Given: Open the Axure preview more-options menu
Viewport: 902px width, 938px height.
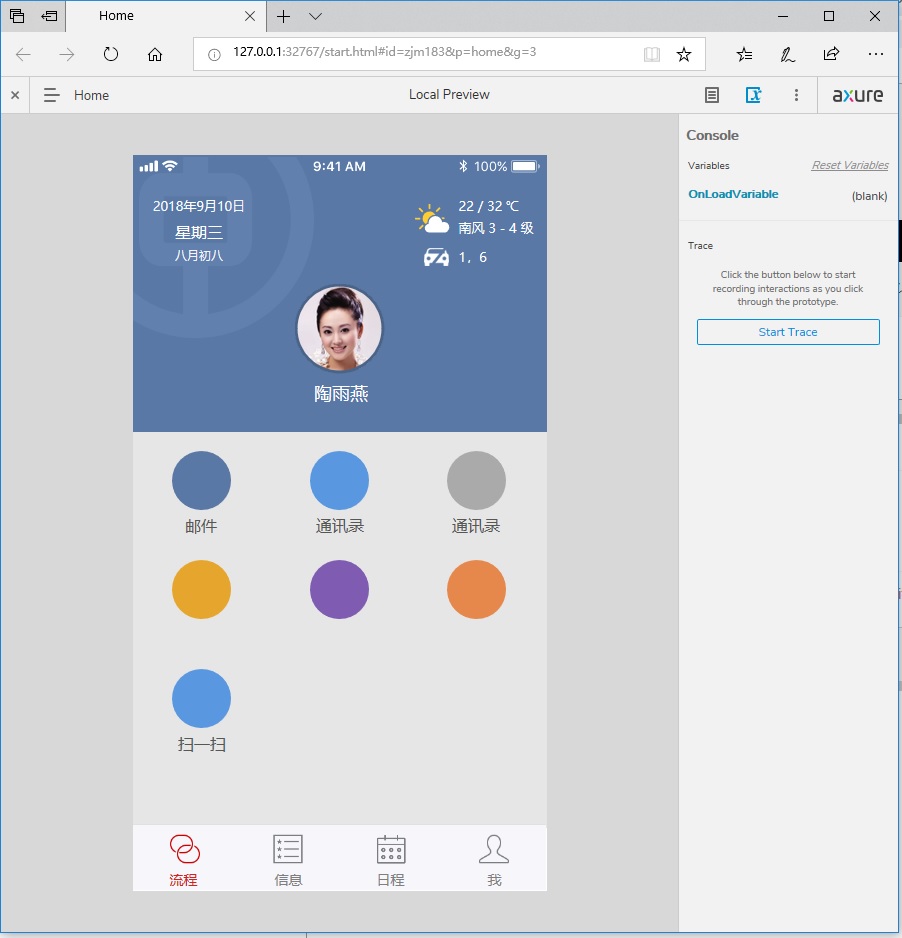Looking at the screenshot, I should 796,95.
